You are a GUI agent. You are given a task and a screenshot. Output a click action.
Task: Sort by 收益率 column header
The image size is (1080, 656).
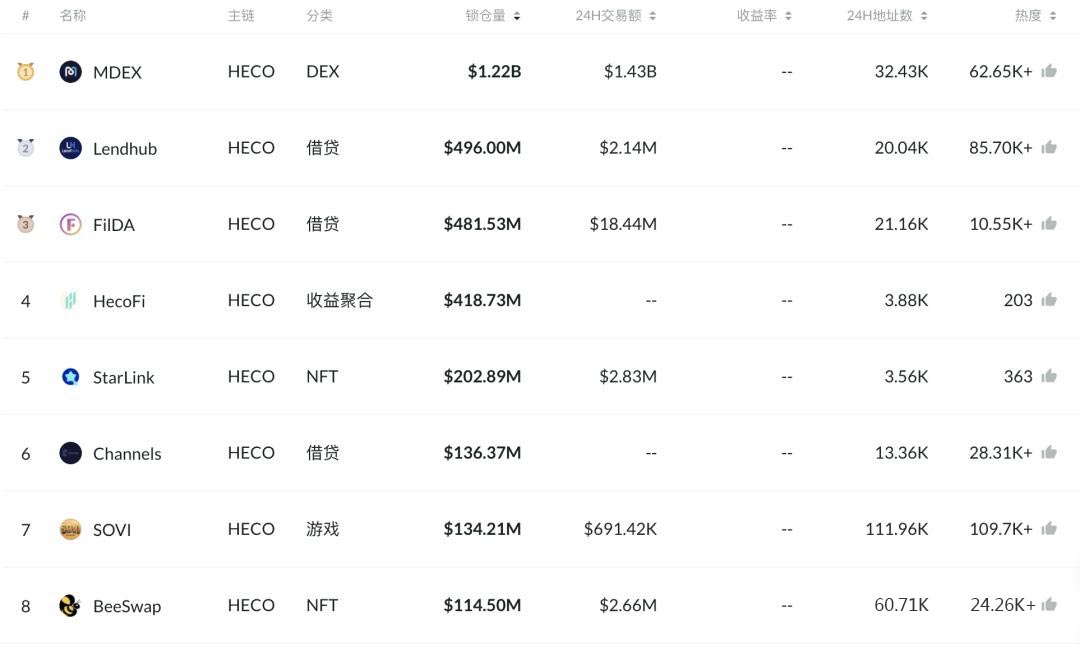pos(764,15)
